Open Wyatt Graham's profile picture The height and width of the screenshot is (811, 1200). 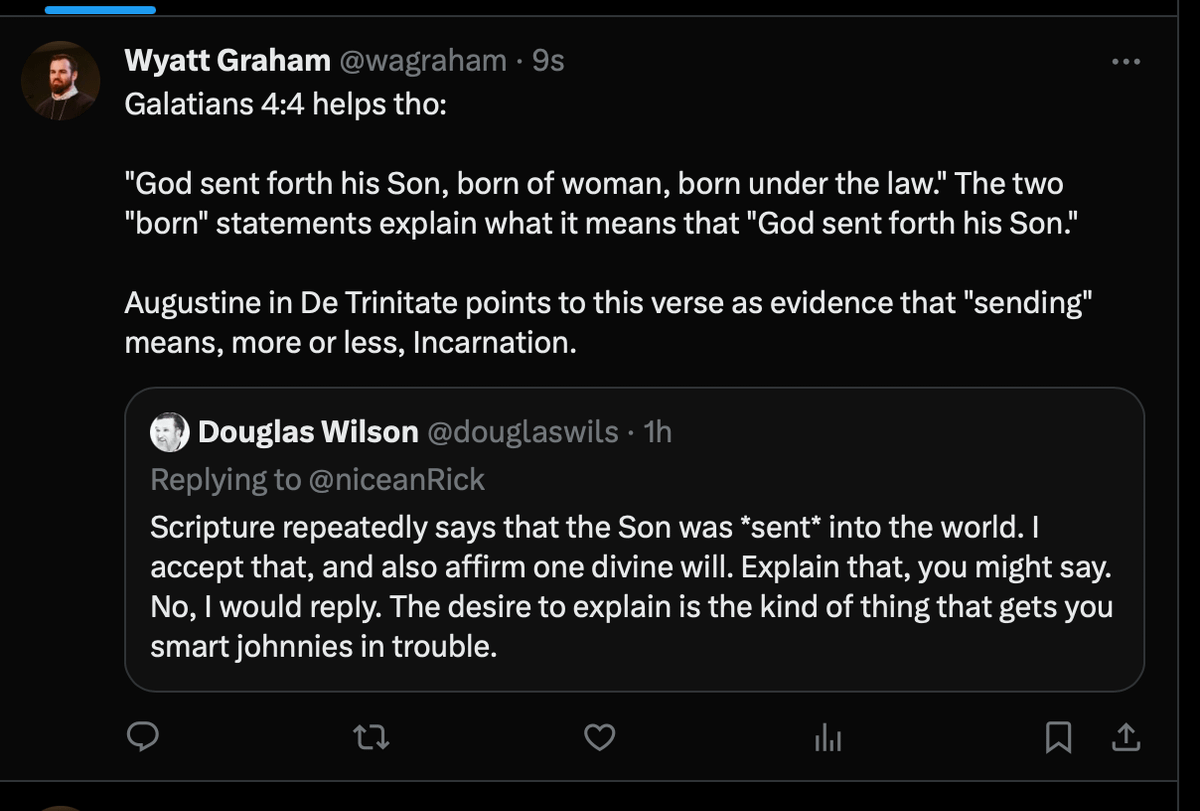click(x=61, y=81)
